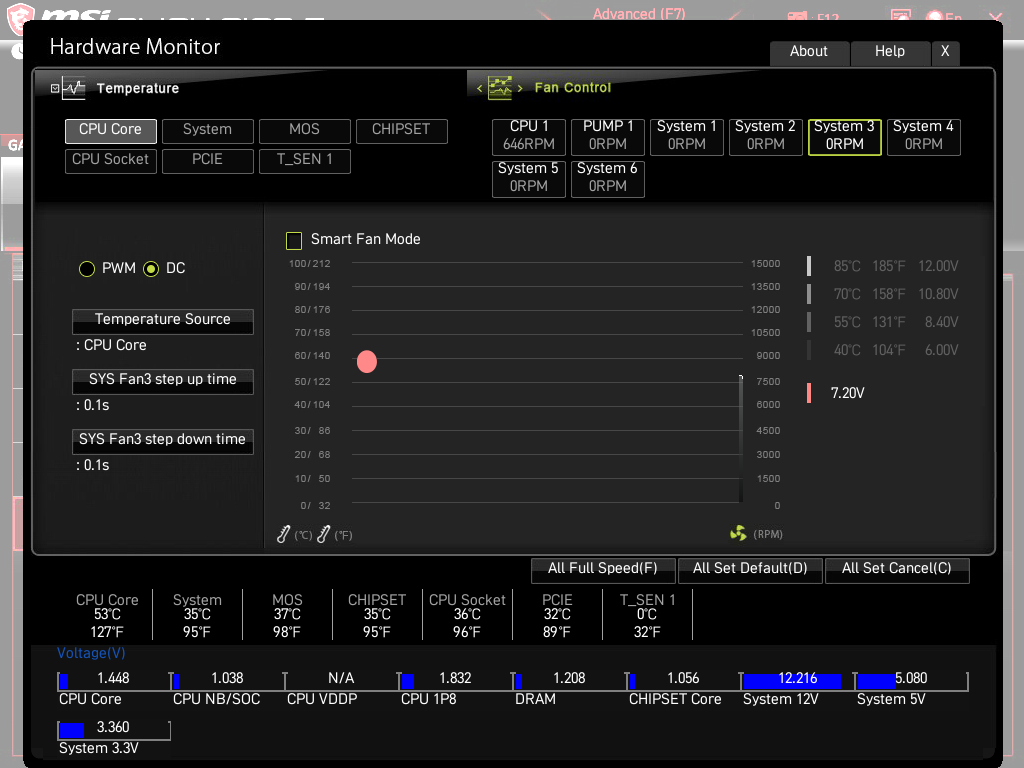Choose the System 4 fan
Viewport: 1024px width, 768px height.
pyautogui.click(x=923, y=136)
